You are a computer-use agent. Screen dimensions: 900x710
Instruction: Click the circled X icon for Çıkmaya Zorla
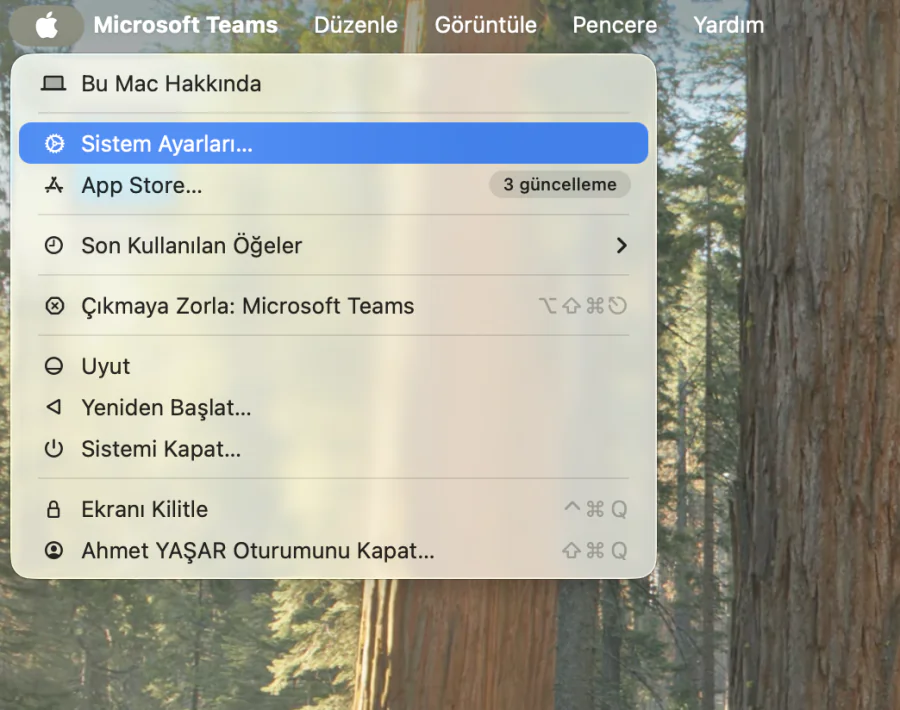point(53,306)
